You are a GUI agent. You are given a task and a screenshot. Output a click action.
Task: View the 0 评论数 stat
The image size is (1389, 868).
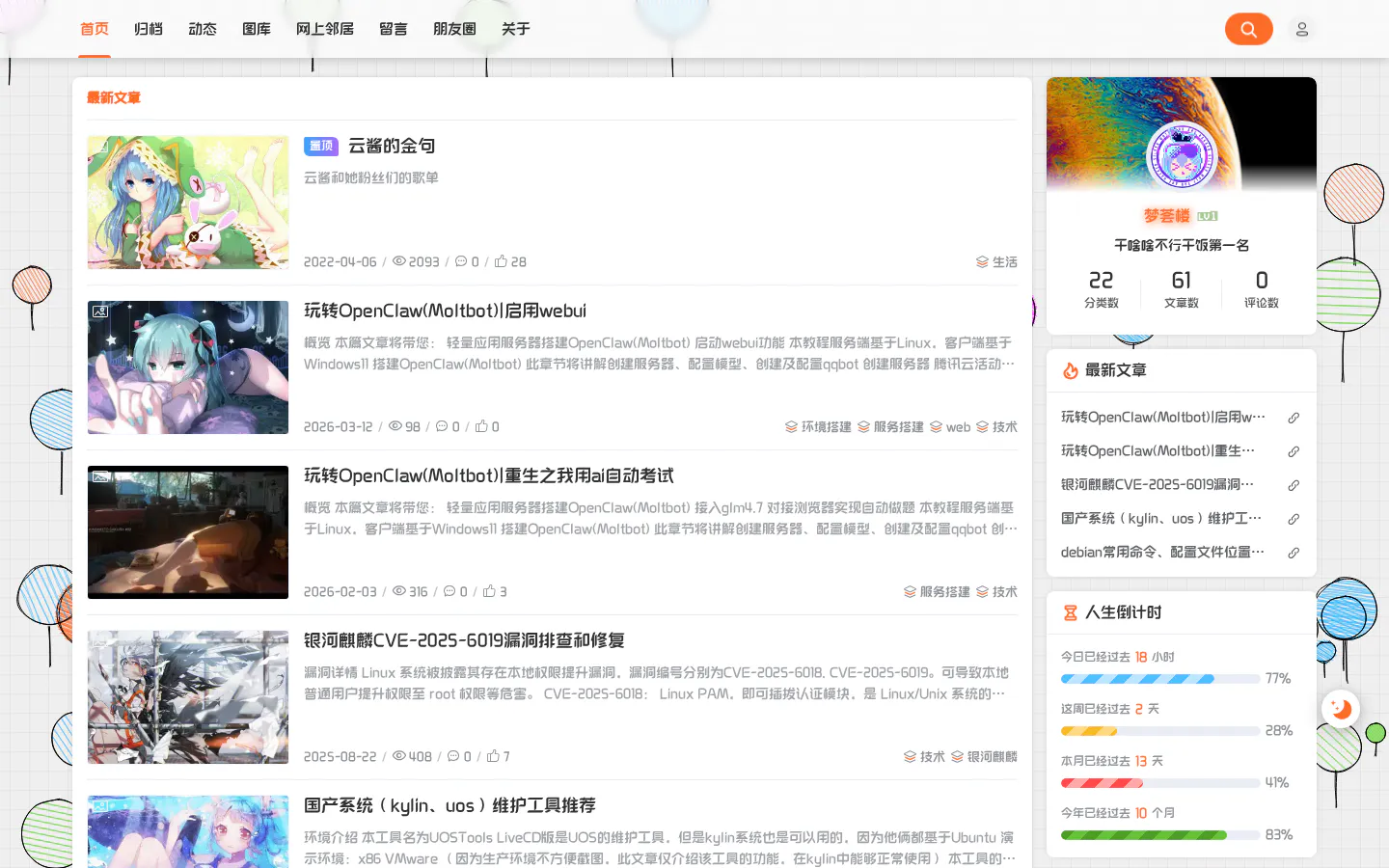coord(1262,289)
